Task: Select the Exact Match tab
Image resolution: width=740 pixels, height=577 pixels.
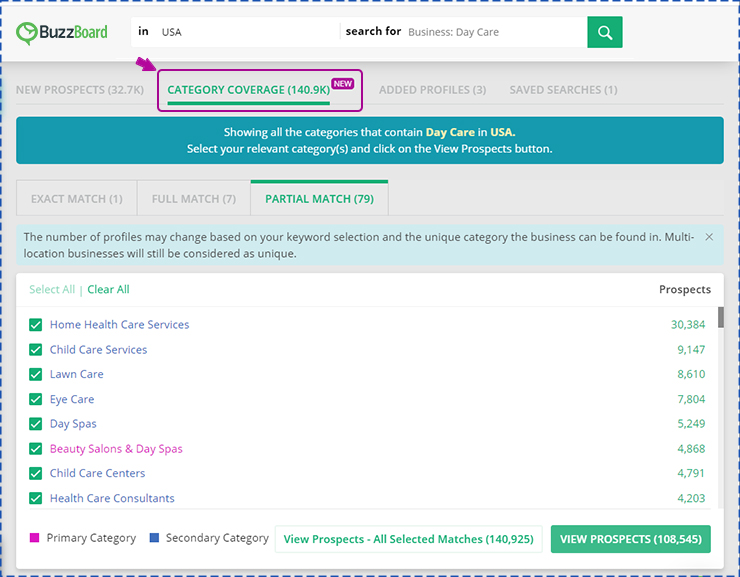Action: pos(76,199)
